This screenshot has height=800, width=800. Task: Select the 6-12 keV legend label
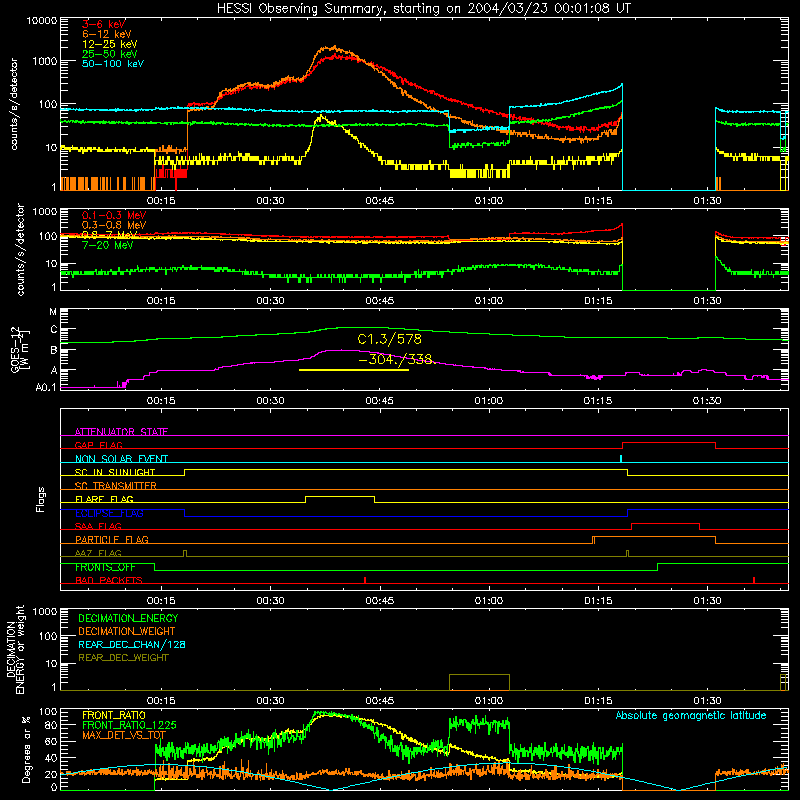(107, 34)
